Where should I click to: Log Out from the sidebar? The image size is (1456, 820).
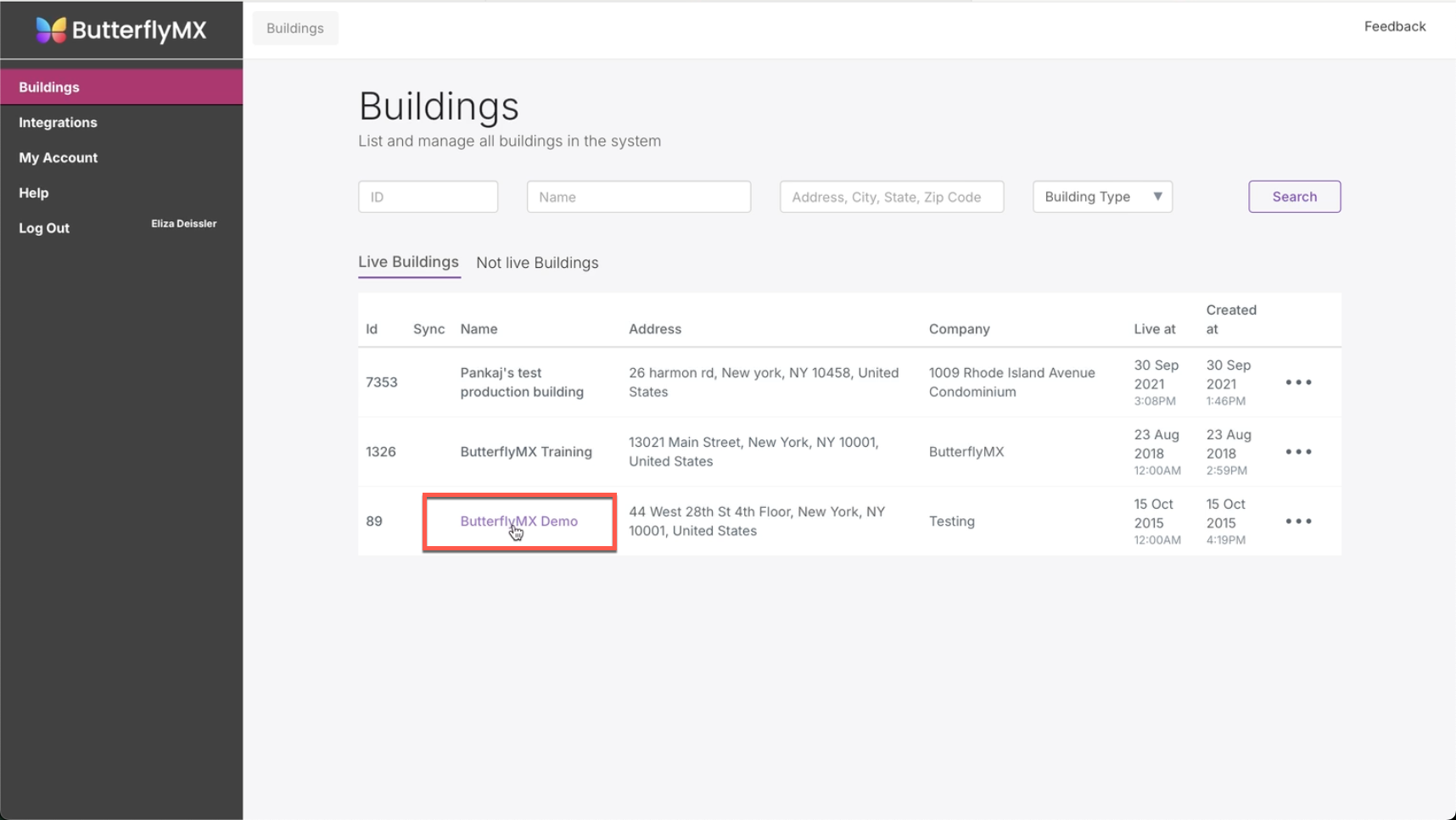pos(44,228)
